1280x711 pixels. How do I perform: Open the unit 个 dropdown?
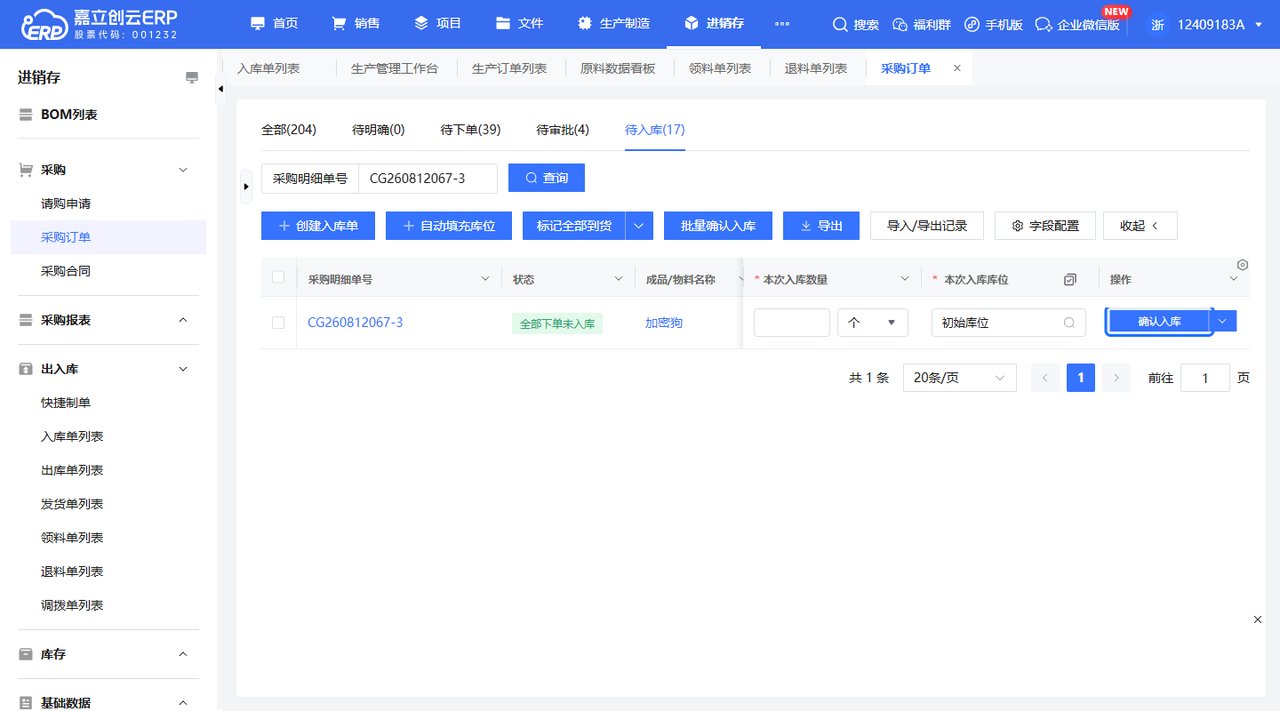point(872,322)
